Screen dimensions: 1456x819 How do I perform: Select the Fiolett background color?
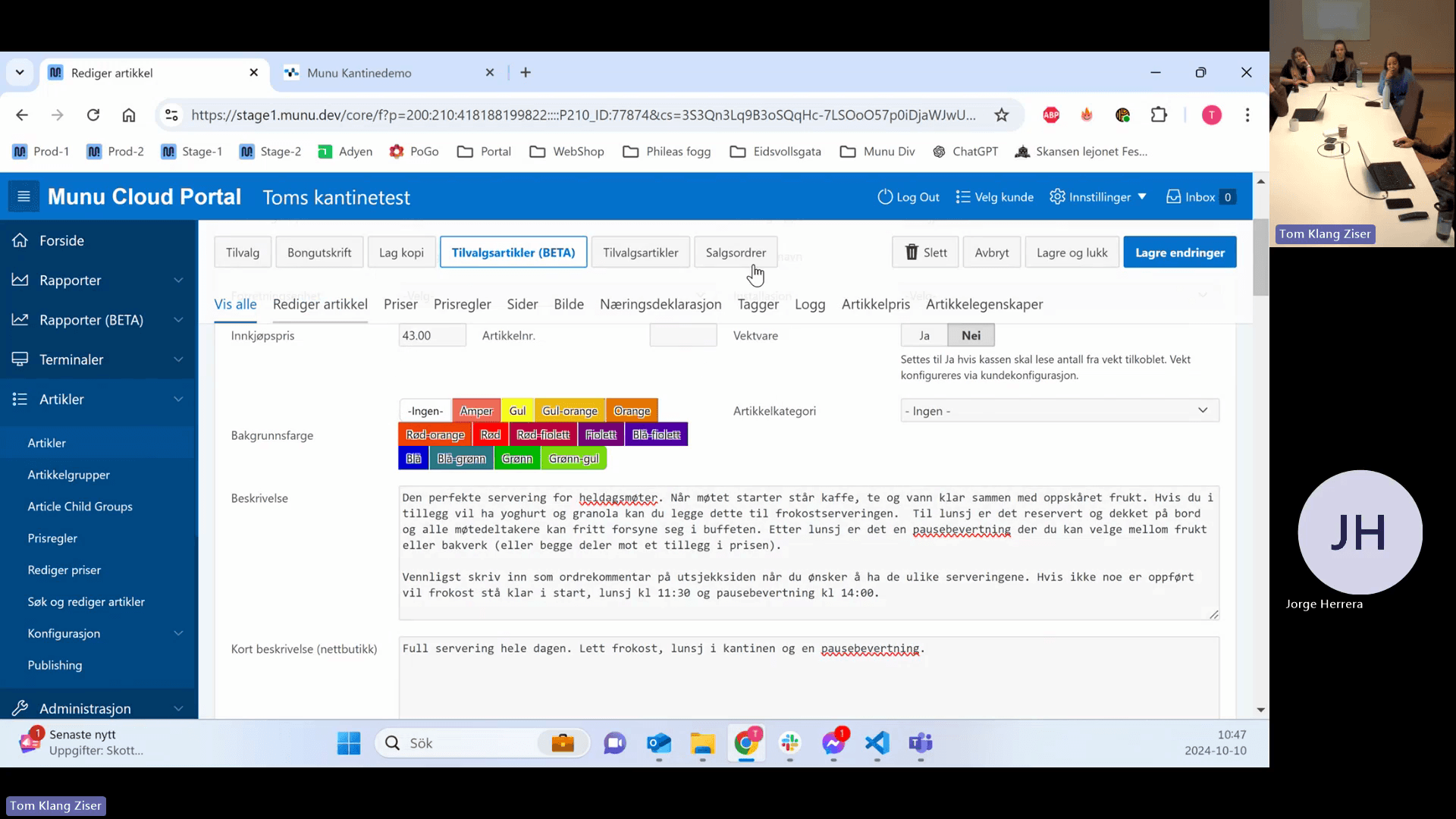click(x=601, y=435)
